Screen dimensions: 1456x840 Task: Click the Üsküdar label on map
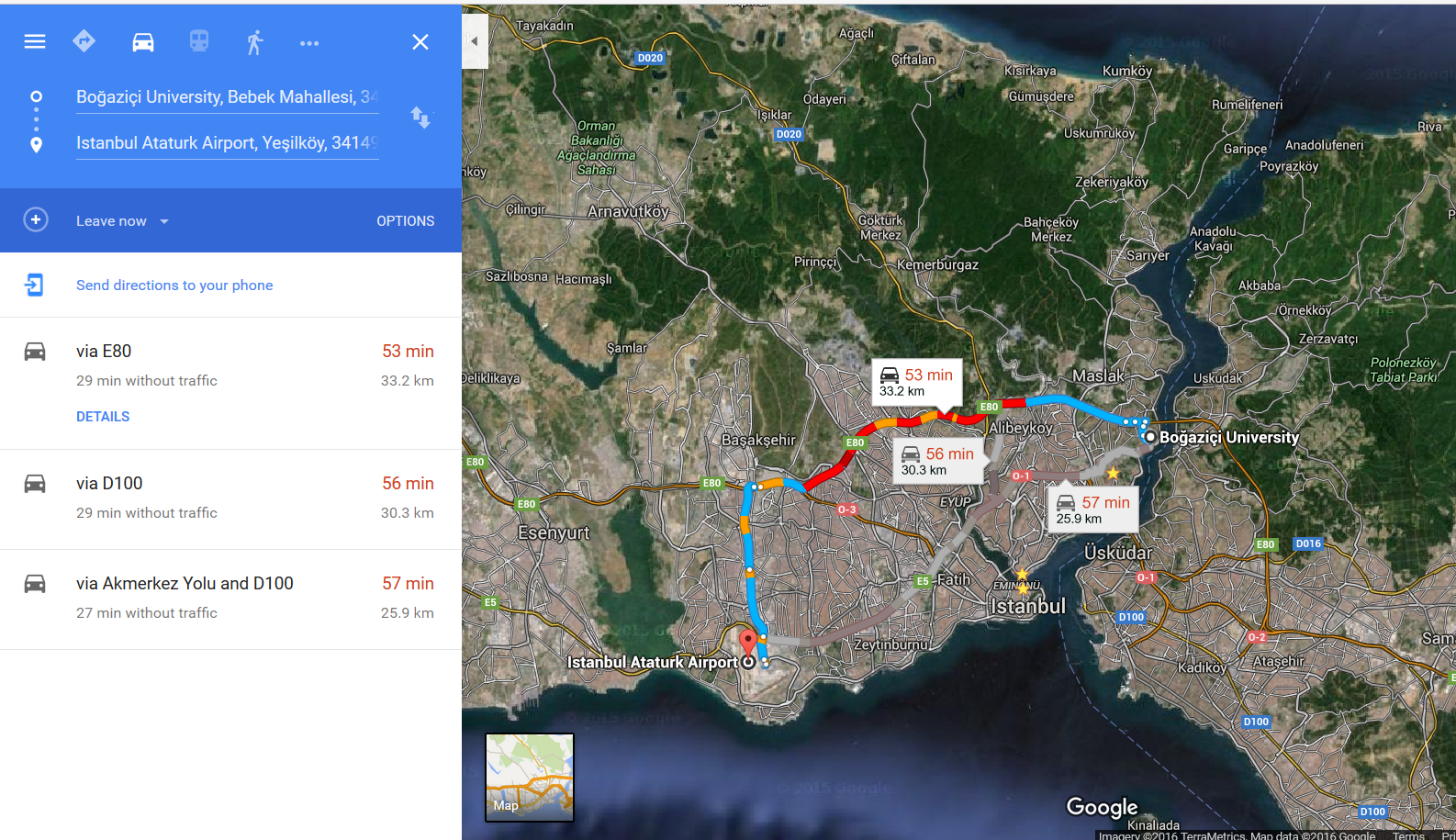coord(1117,553)
